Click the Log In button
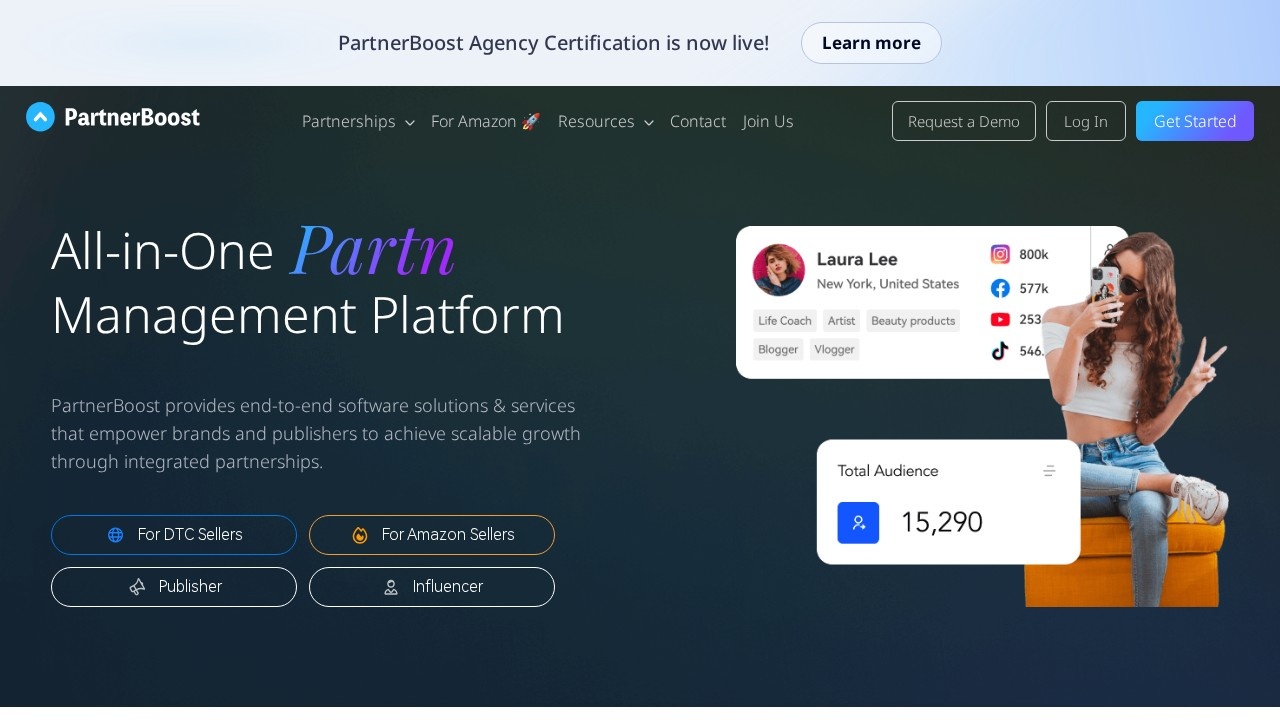This screenshot has height=720, width=1280. [x=1086, y=121]
